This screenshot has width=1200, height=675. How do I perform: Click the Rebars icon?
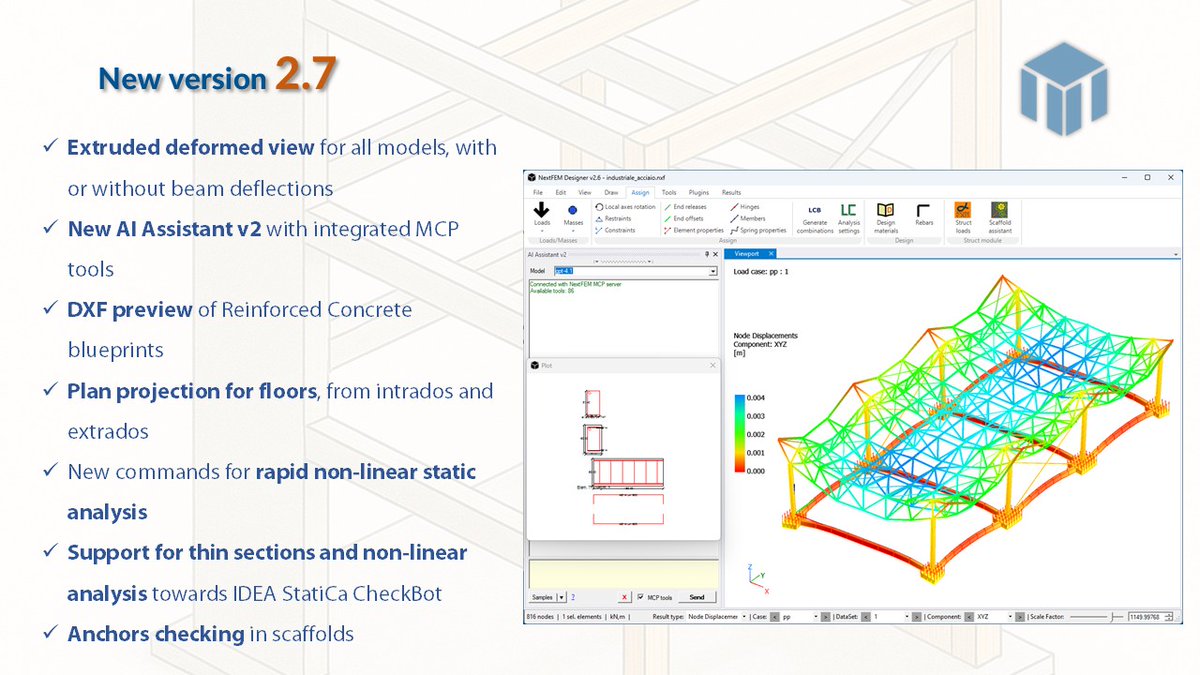[x=923, y=214]
